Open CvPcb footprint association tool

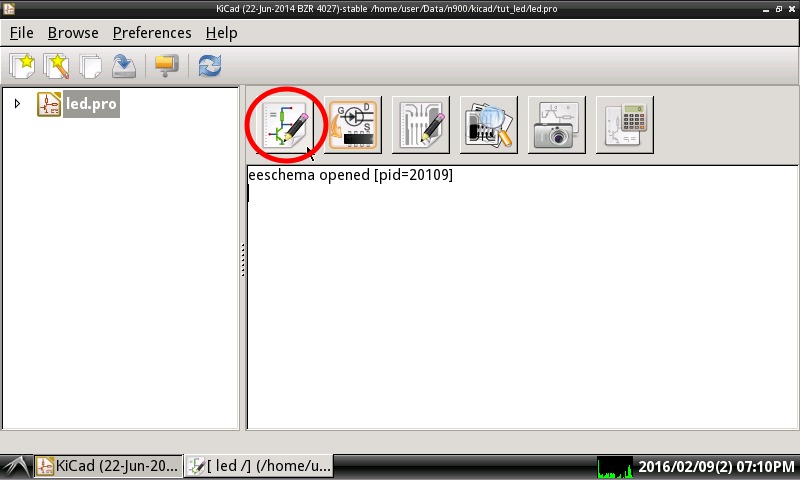point(353,125)
